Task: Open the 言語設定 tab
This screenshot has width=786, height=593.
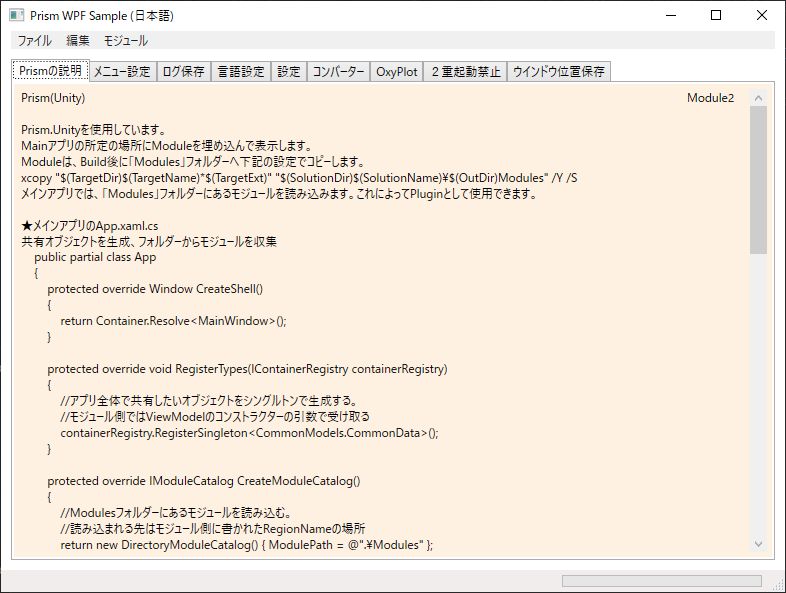Action: [x=241, y=72]
